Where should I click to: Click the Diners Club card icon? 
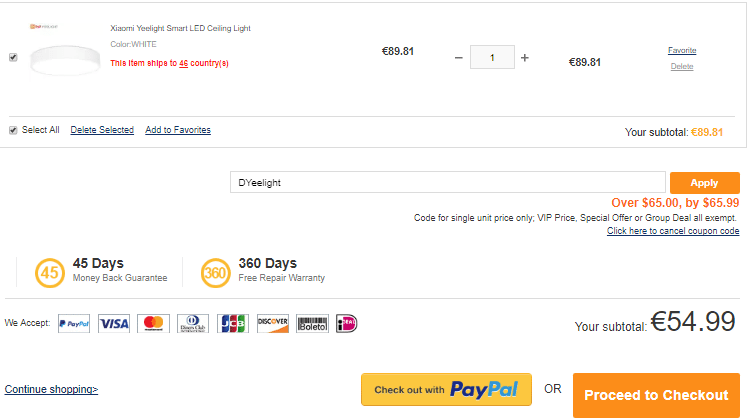click(x=193, y=324)
